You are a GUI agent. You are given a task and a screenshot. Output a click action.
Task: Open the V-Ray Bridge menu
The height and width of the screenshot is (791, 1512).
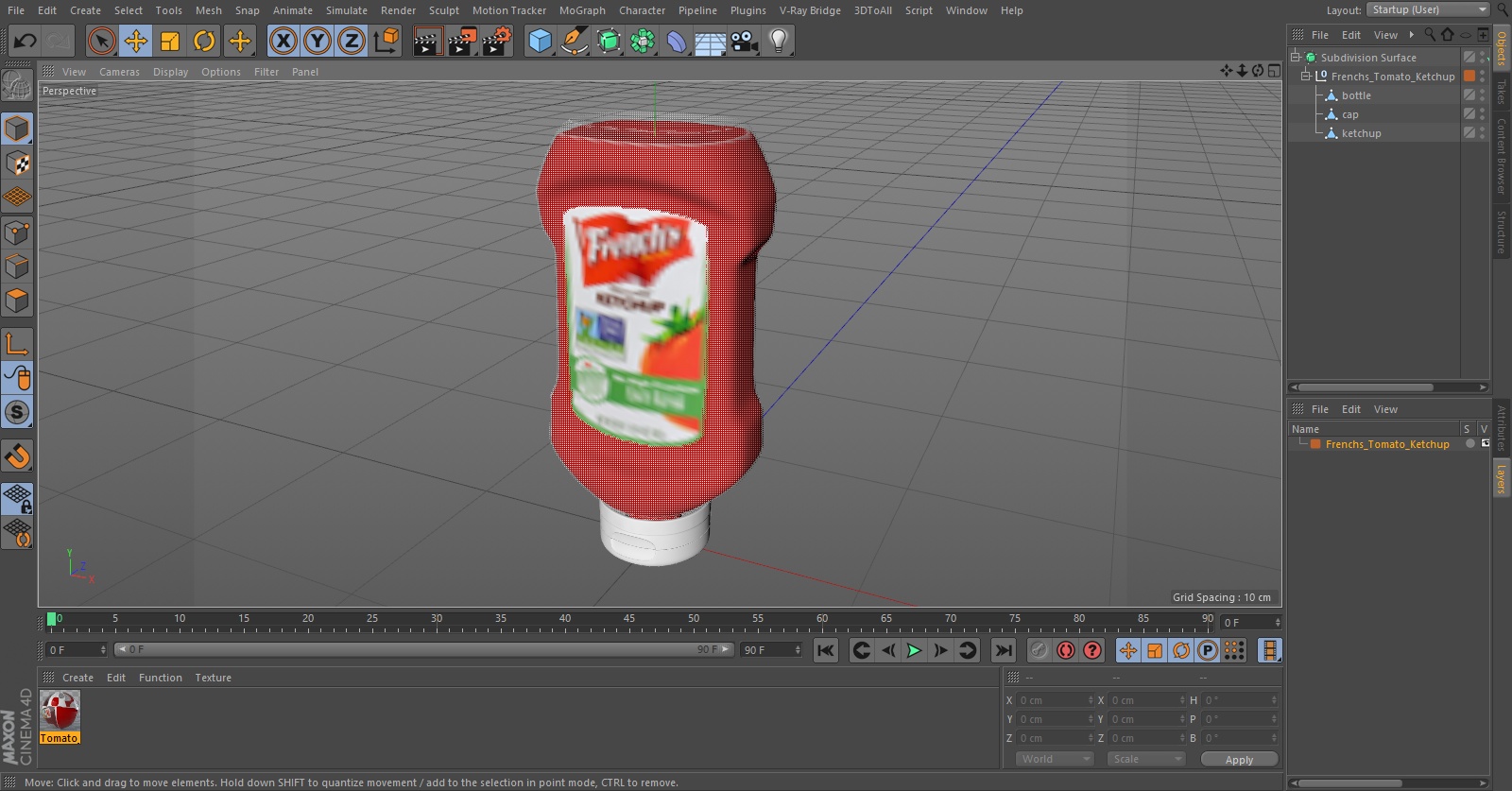810,10
